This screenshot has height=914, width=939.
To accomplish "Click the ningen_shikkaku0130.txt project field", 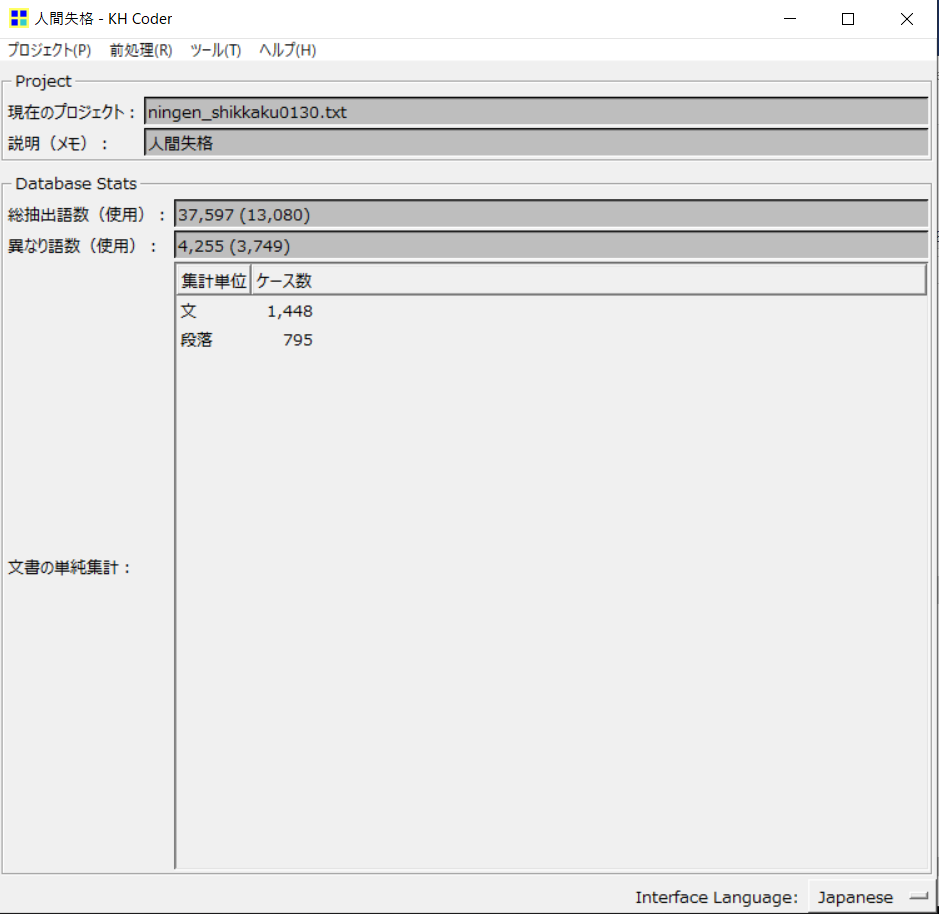I will [535, 112].
